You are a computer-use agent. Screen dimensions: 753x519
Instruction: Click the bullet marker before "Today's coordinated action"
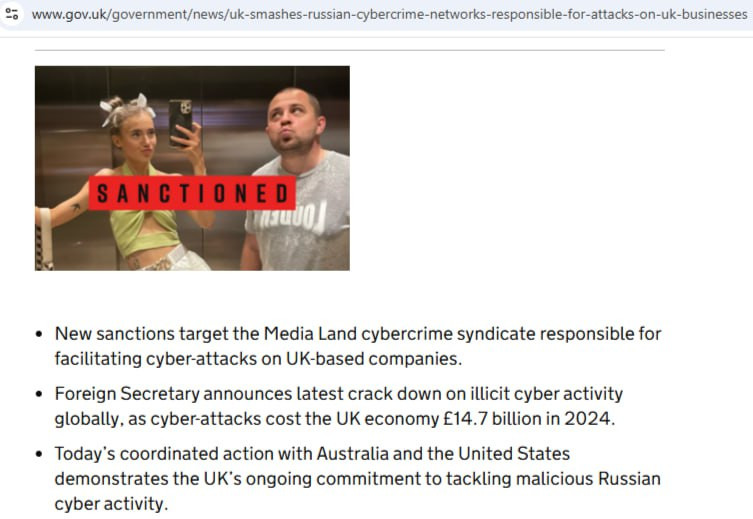click(39, 454)
